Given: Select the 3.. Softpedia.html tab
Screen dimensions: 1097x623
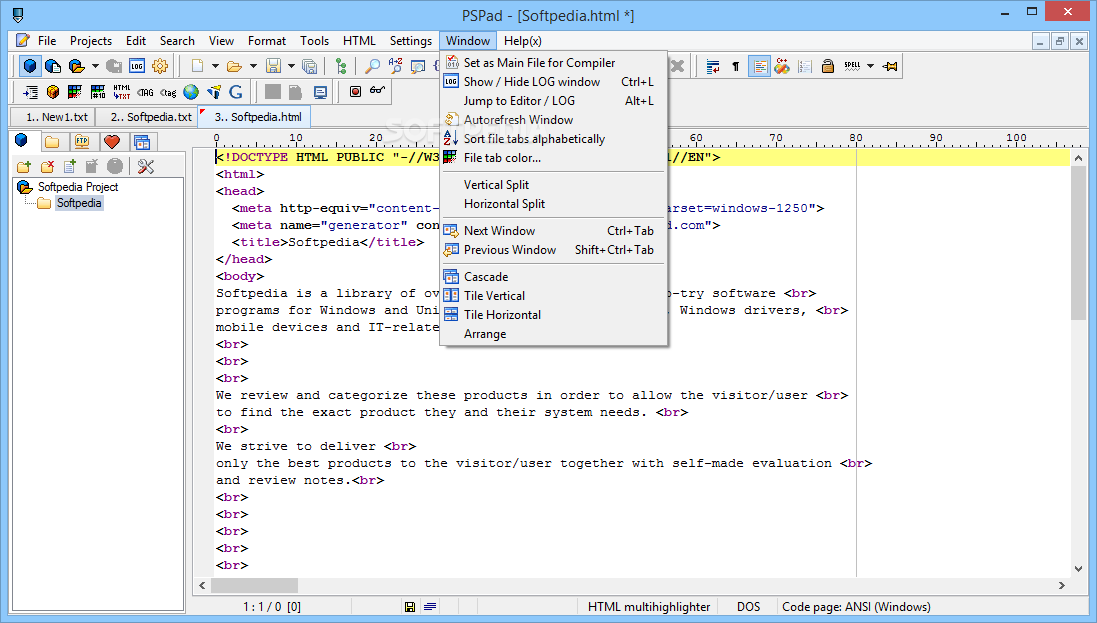Looking at the screenshot, I should pyautogui.click(x=255, y=117).
